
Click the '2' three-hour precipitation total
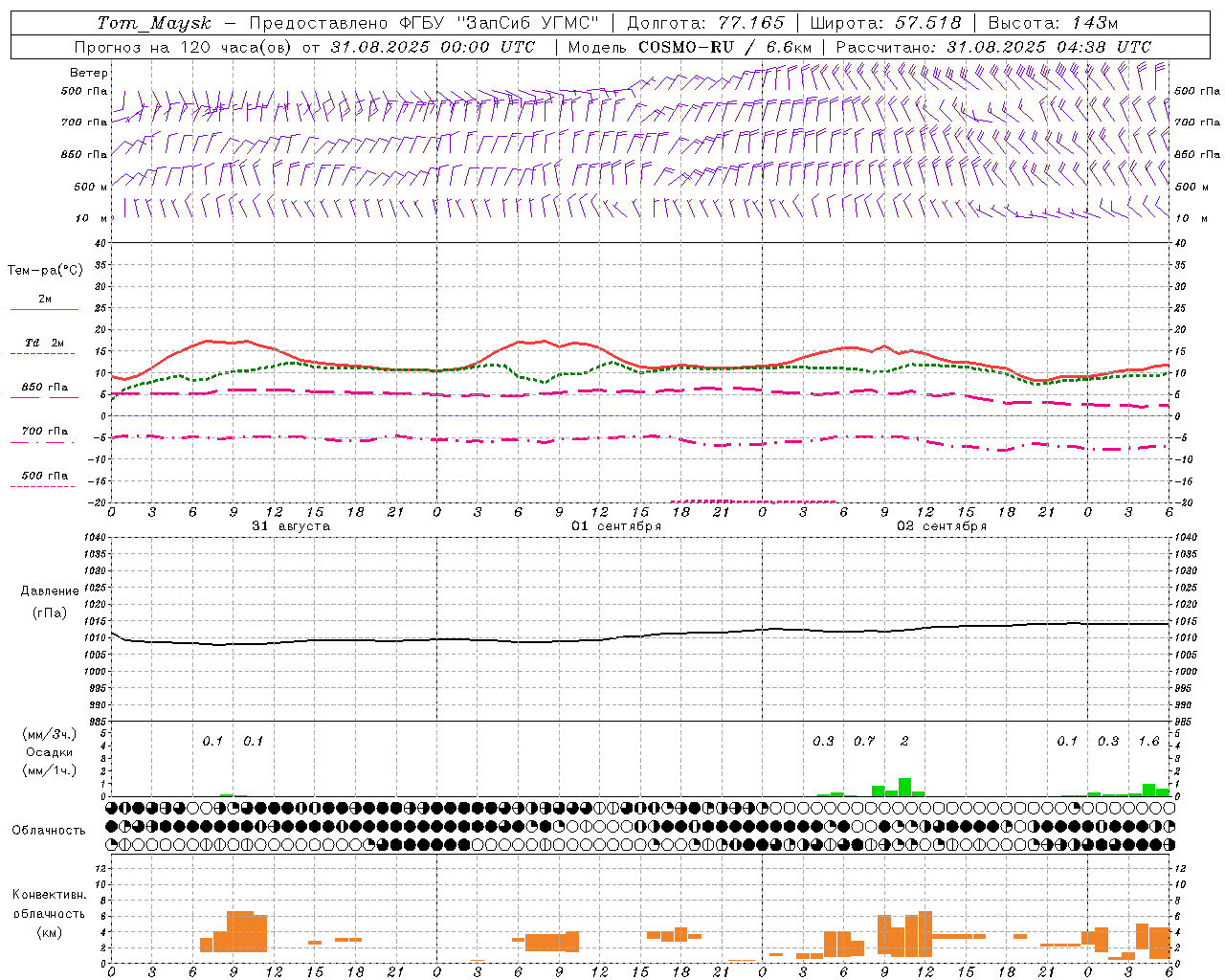click(904, 741)
